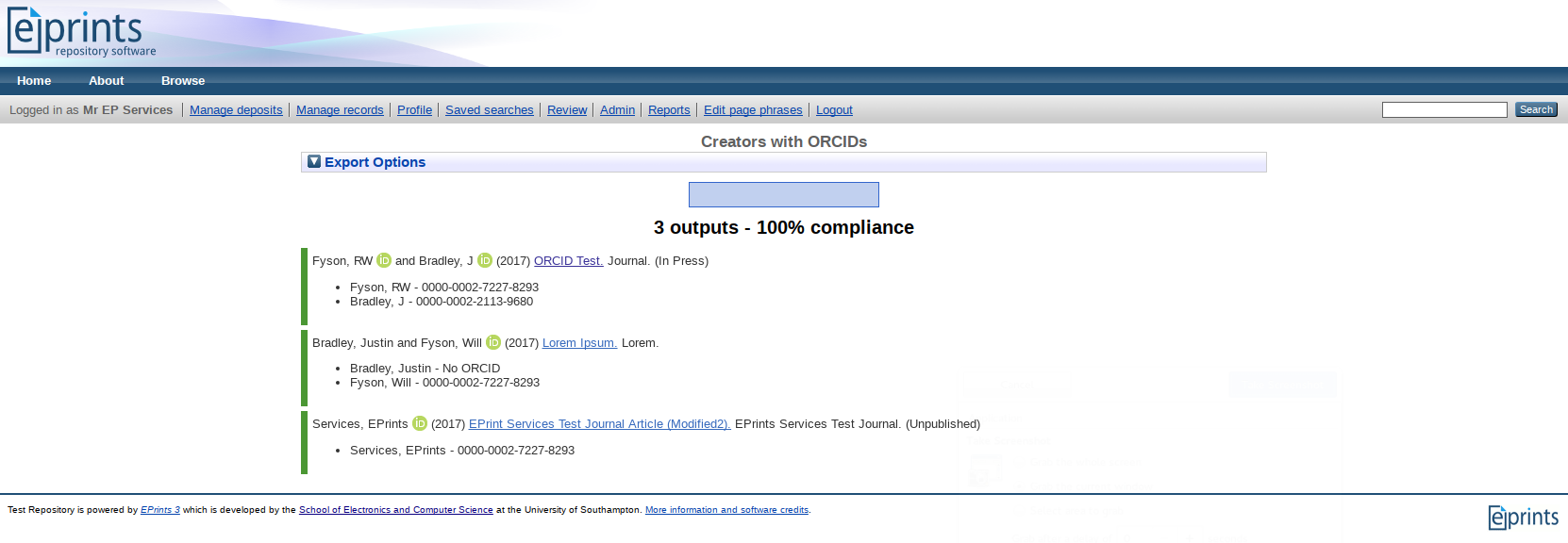Image resolution: width=1568 pixels, height=543 pixels.
Task: Open the Manage deposits link
Action: point(236,110)
